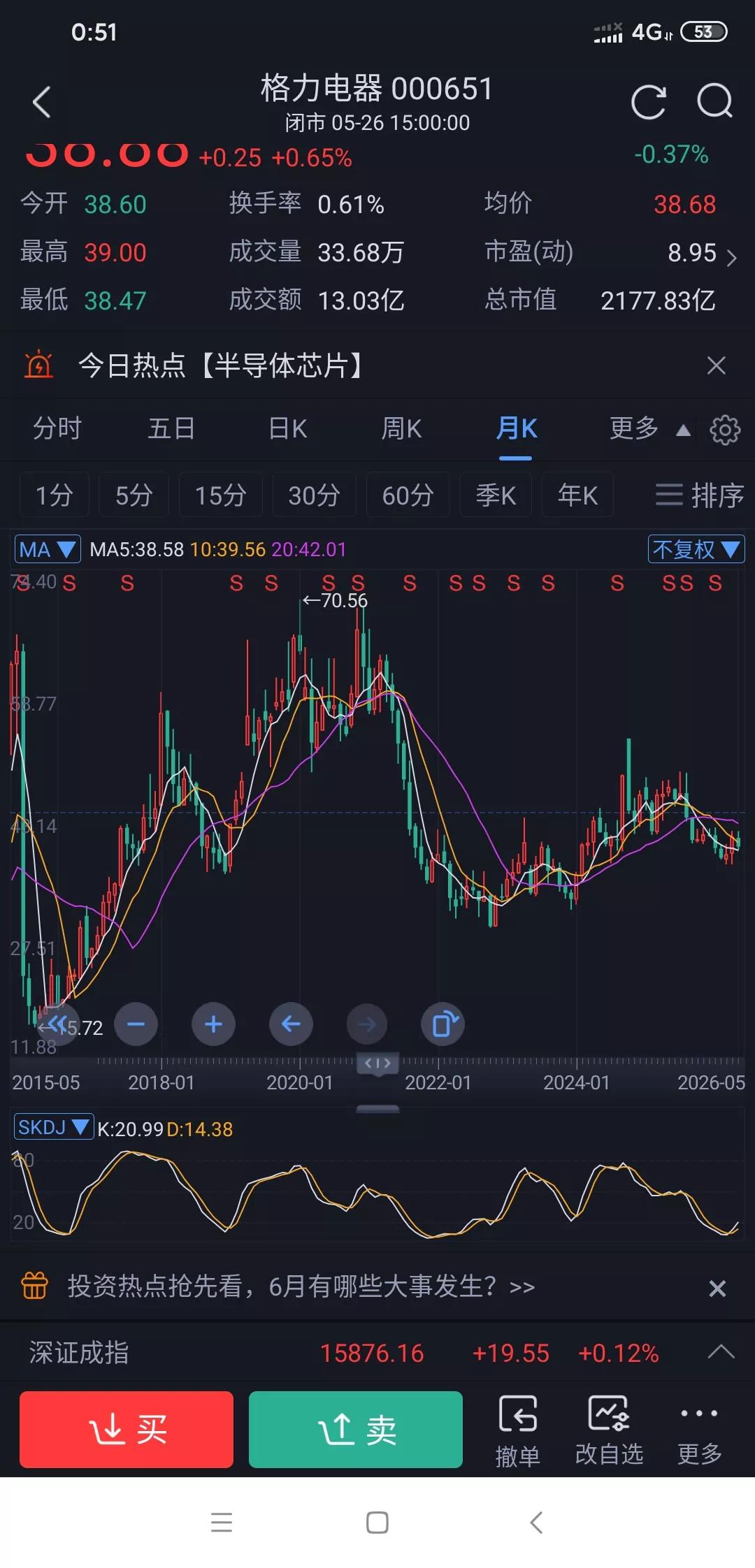This screenshot has height=1568, width=755.
Task: Go back with the top-left arrow
Action: pyautogui.click(x=42, y=102)
